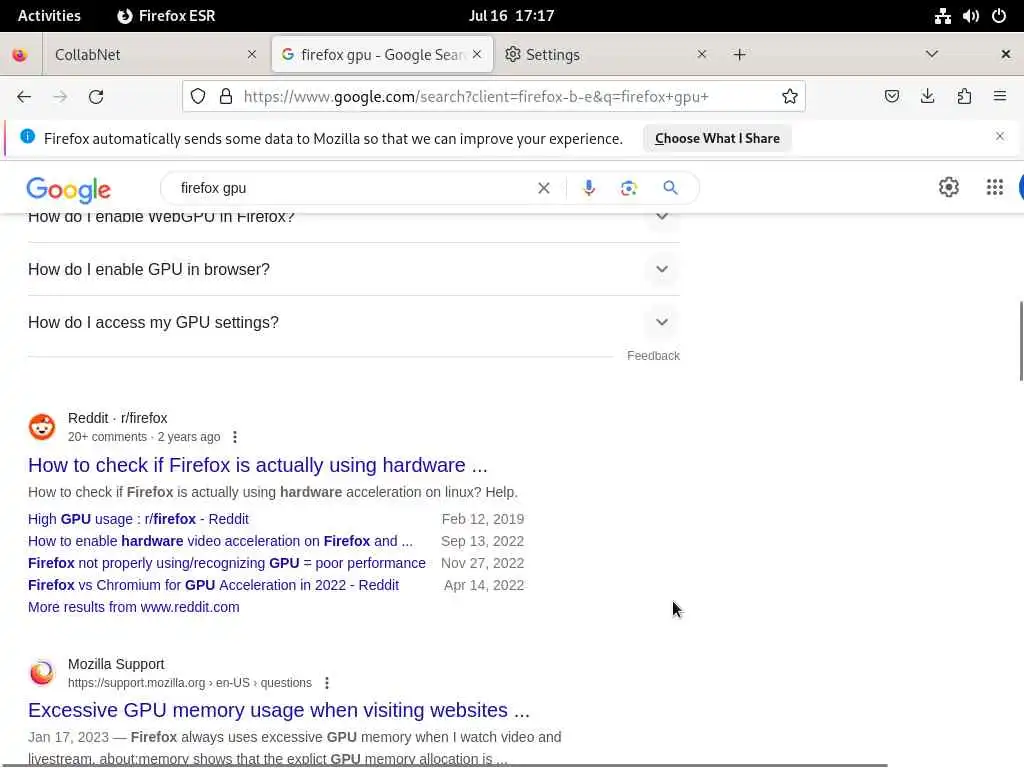Click the page vertical scrollbar

click(1021, 341)
